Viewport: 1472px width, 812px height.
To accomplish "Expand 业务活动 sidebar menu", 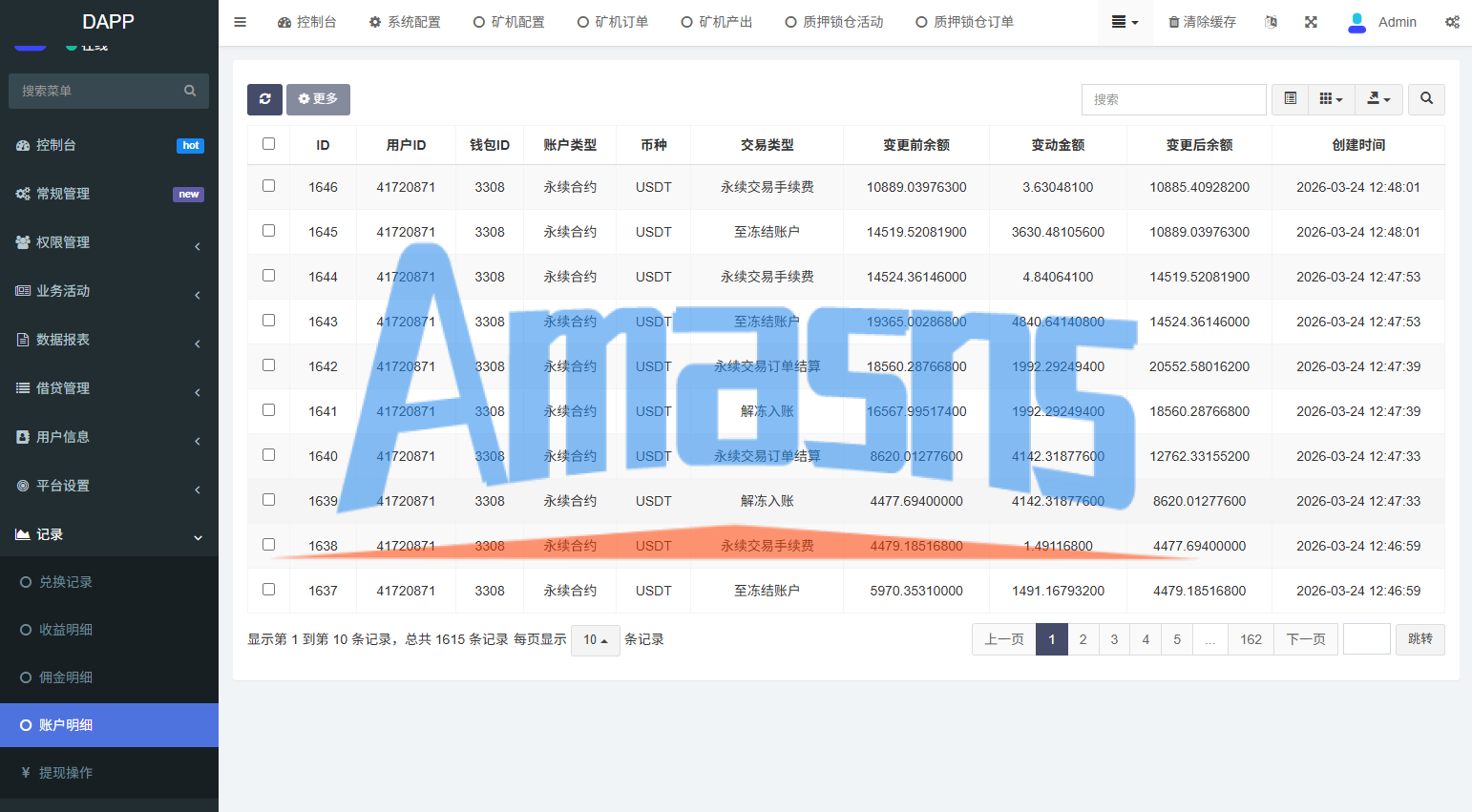I will 109,291.
